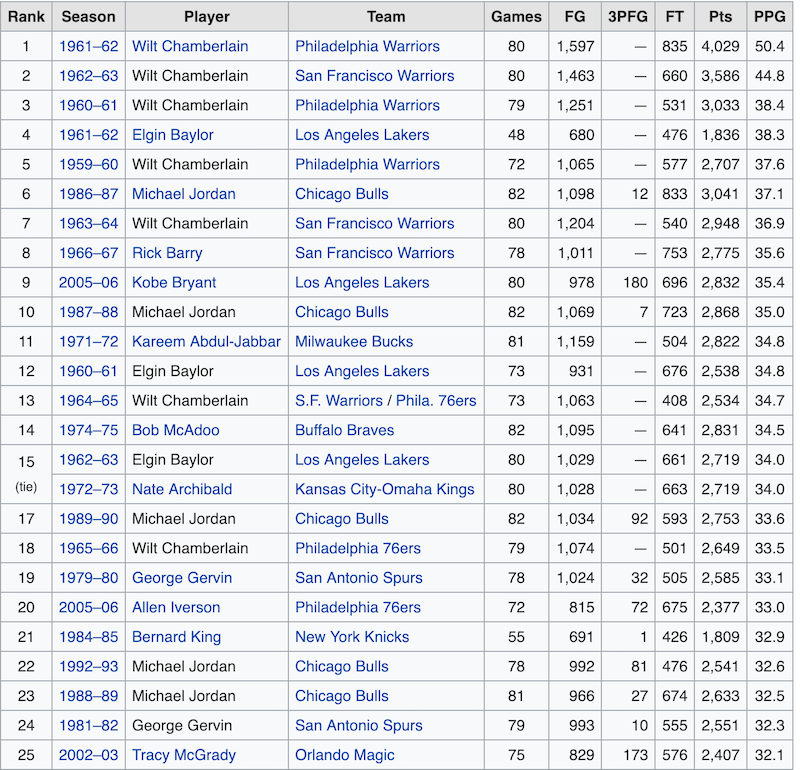Select the 1,597 field goals cell
This screenshot has height=770, width=800.
(x=575, y=46)
